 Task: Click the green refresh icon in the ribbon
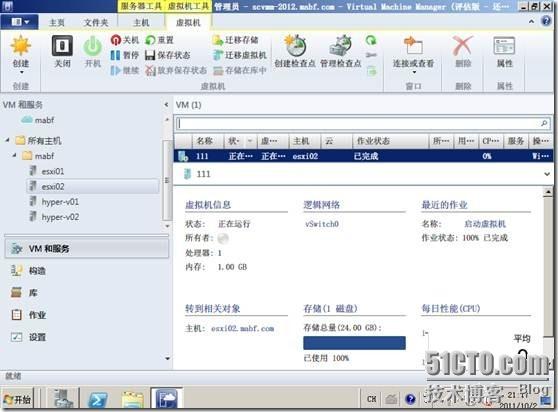(x=371, y=40)
